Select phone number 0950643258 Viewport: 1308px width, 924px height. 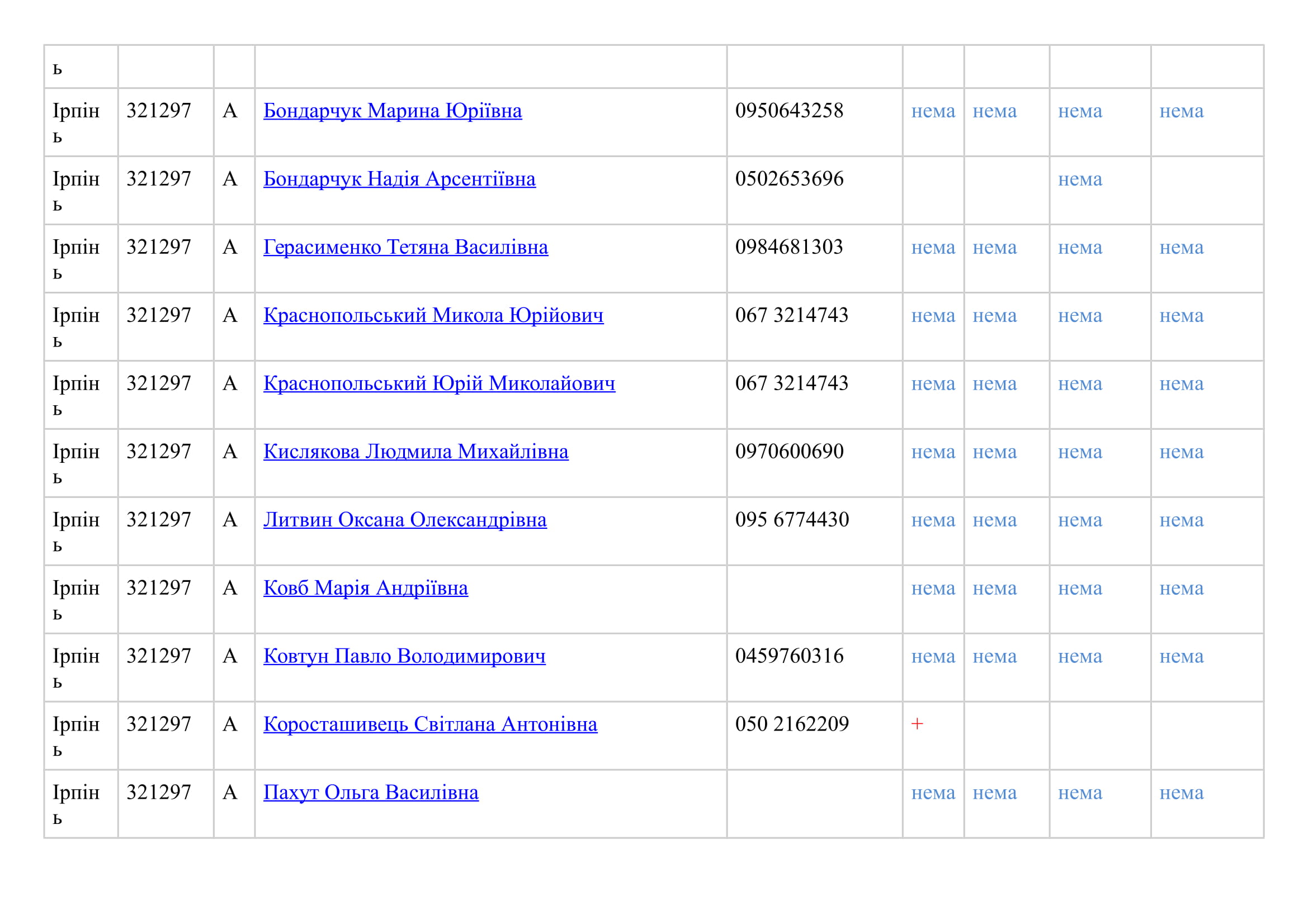pyautogui.click(x=789, y=111)
